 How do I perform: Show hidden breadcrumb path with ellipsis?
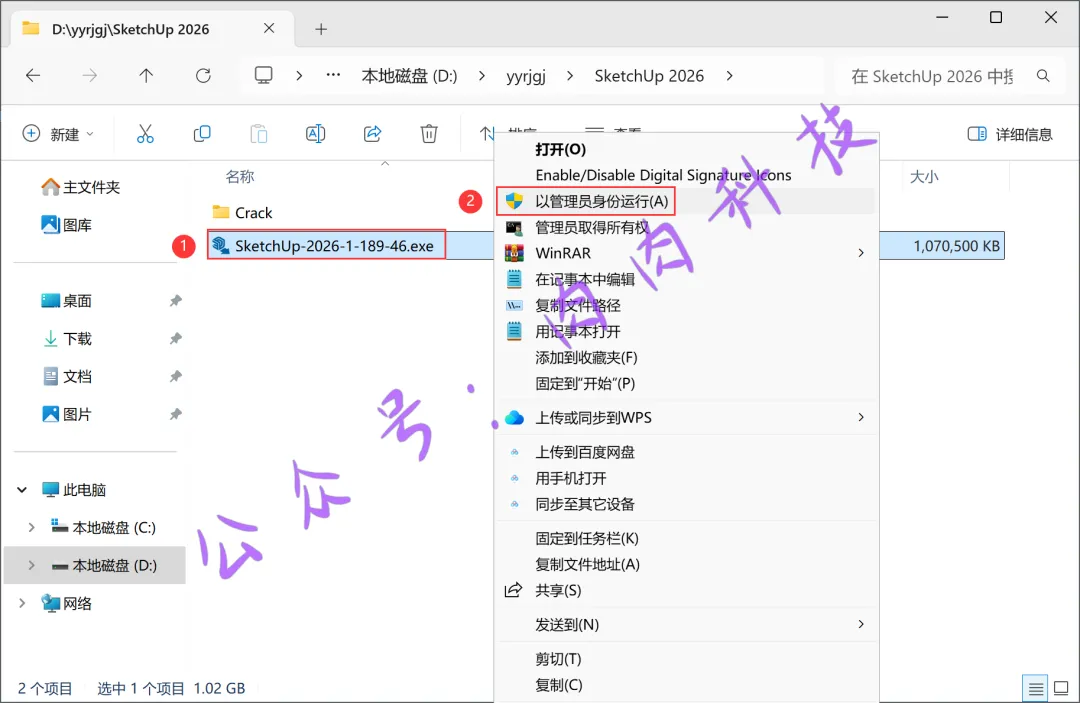333,75
